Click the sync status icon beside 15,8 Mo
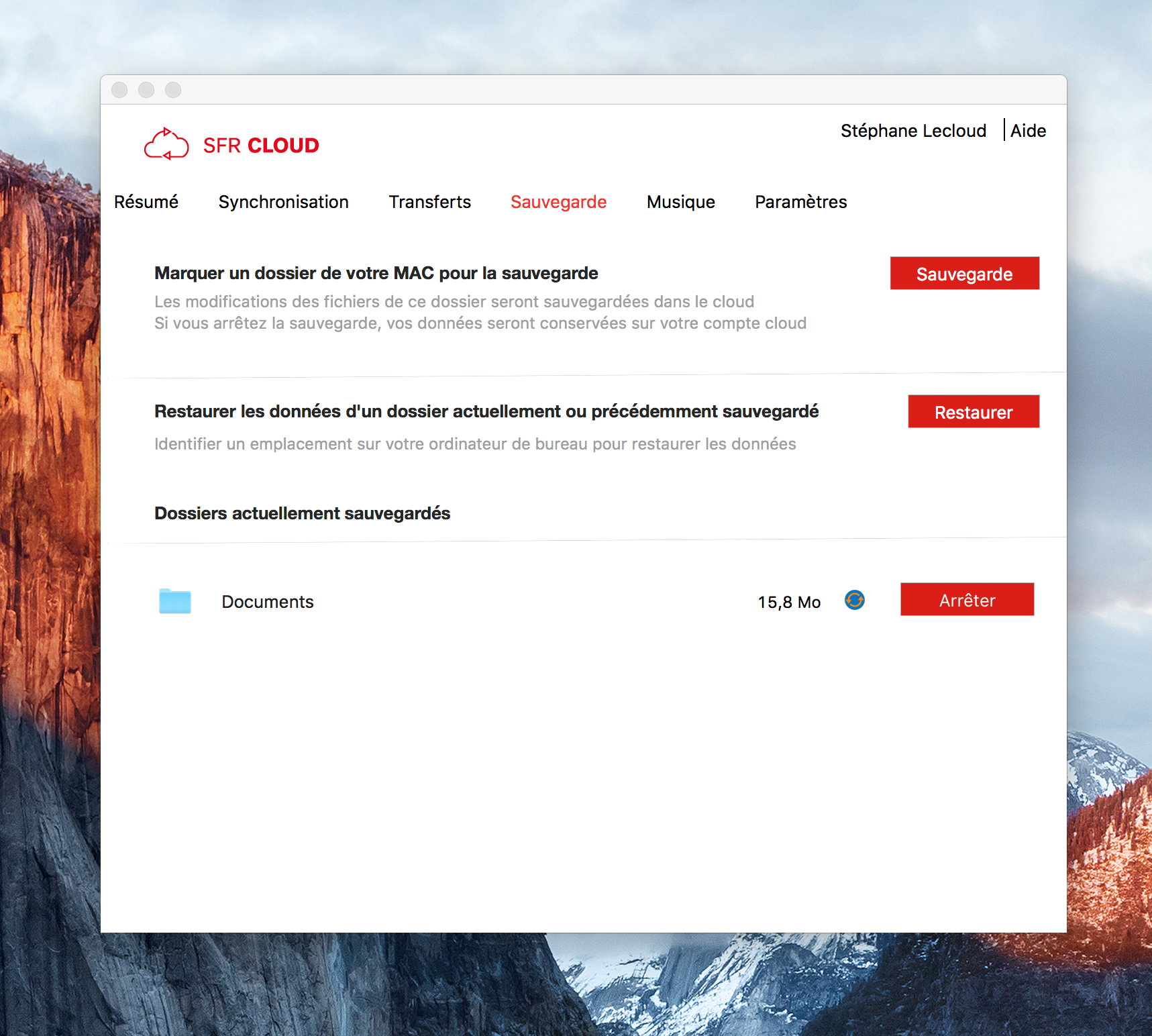This screenshot has height=1036, width=1152. click(854, 600)
